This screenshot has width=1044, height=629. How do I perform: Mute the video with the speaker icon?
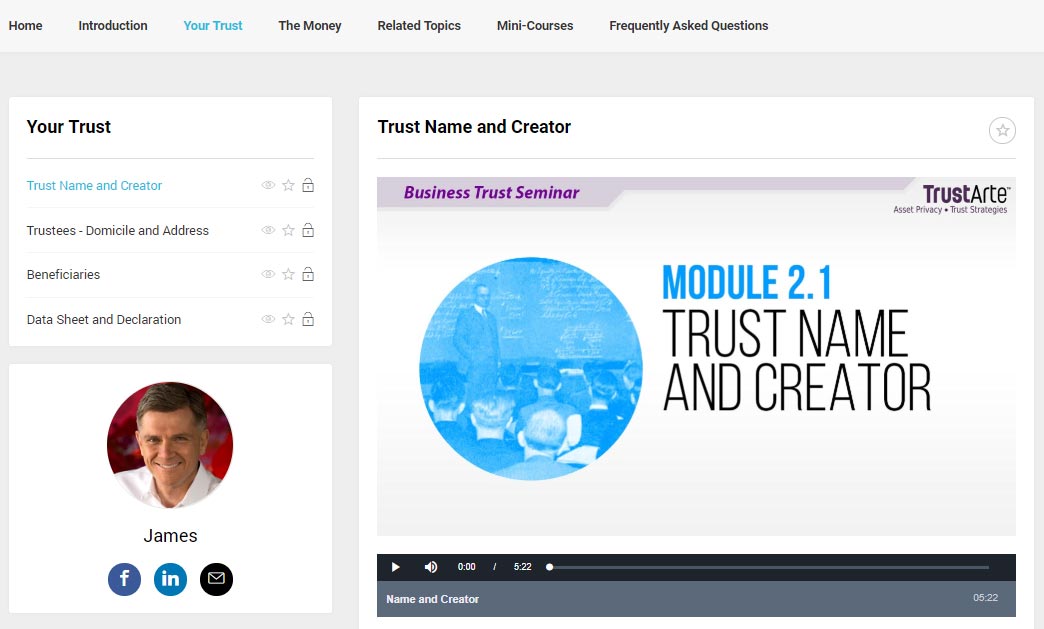430,567
